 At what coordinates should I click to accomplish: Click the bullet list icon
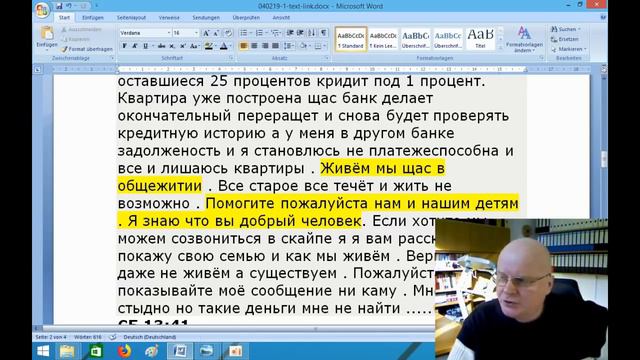coord(244,33)
